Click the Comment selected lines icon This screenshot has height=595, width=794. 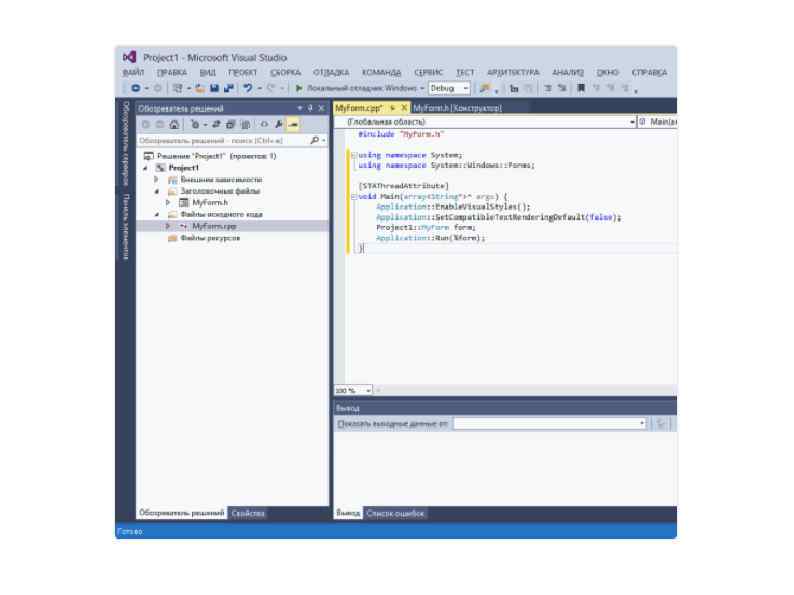(x=514, y=88)
